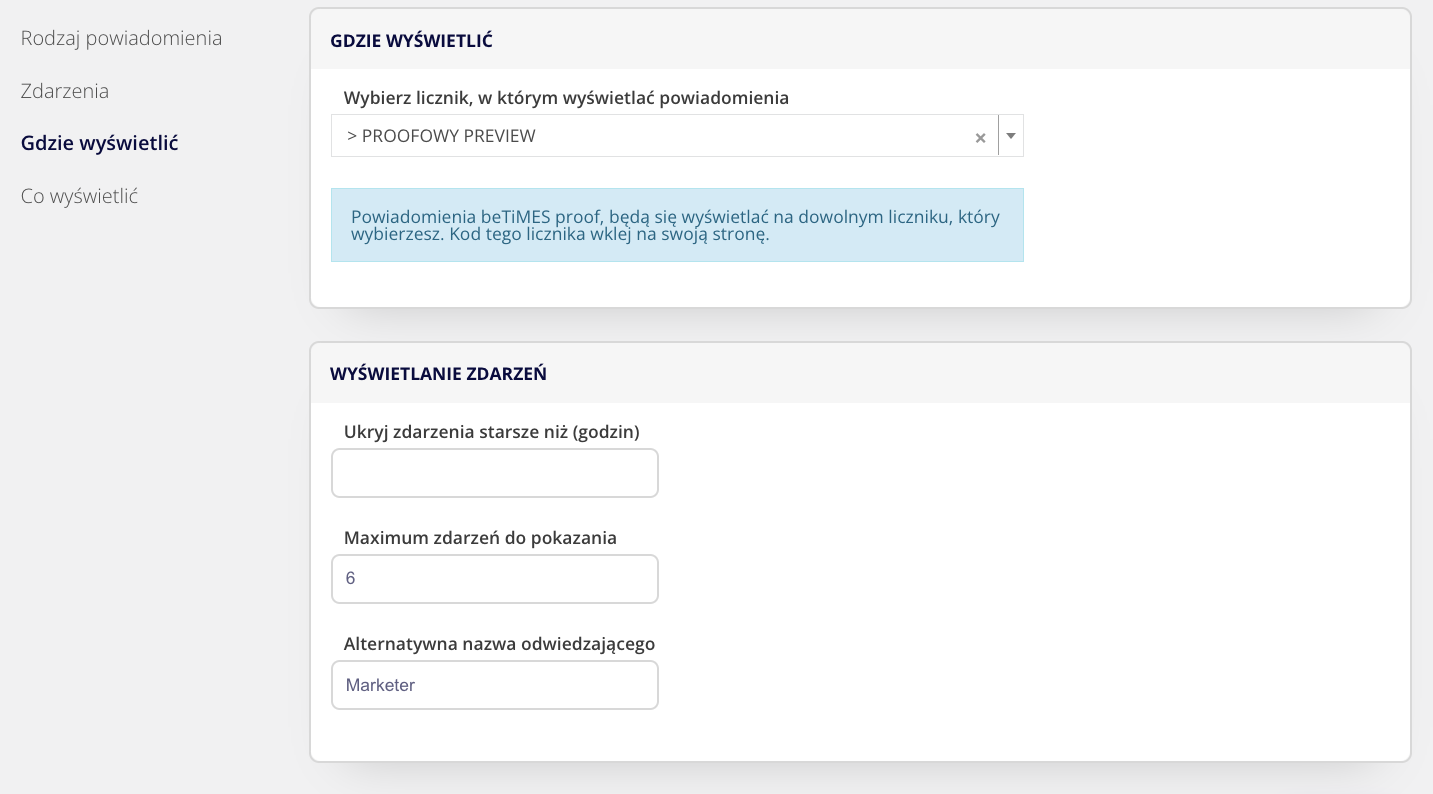Jump to Co wyświetlić section

(79, 196)
